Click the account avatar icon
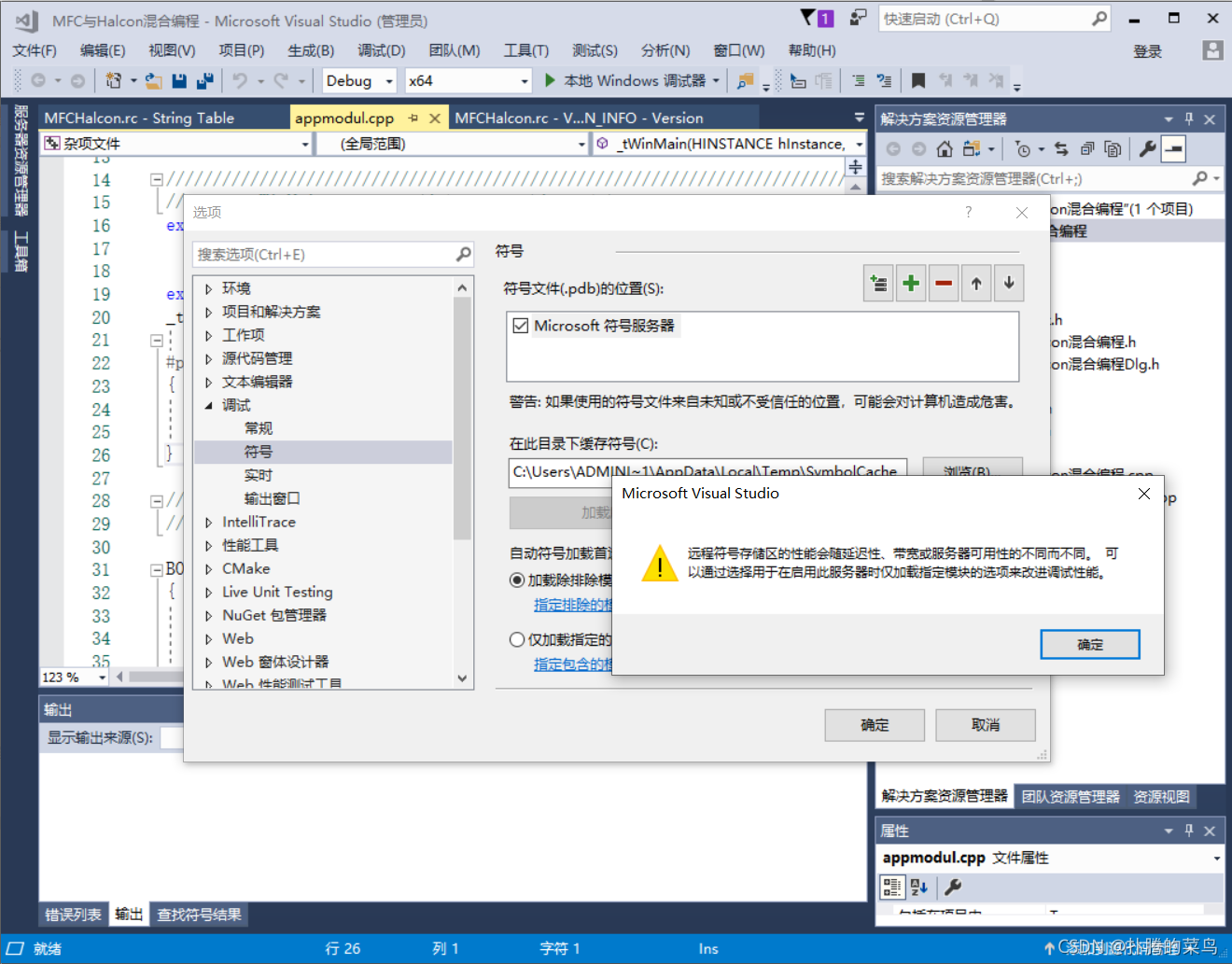 [x=1212, y=50]
